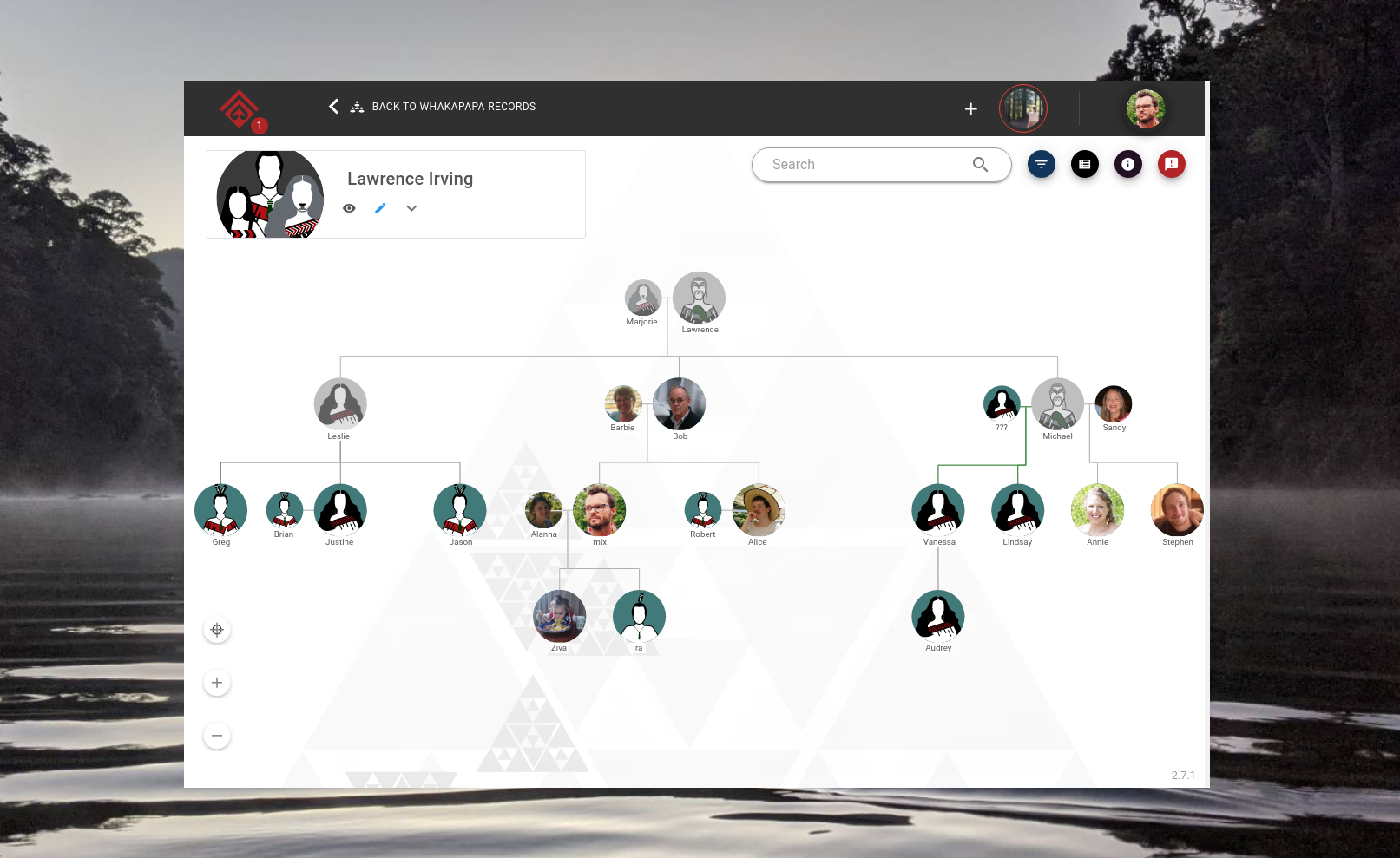The height and width of the screenshot is (858, 1400).
Task: Click the red Ahau logo icon
Action: click(x=239, y=108)
